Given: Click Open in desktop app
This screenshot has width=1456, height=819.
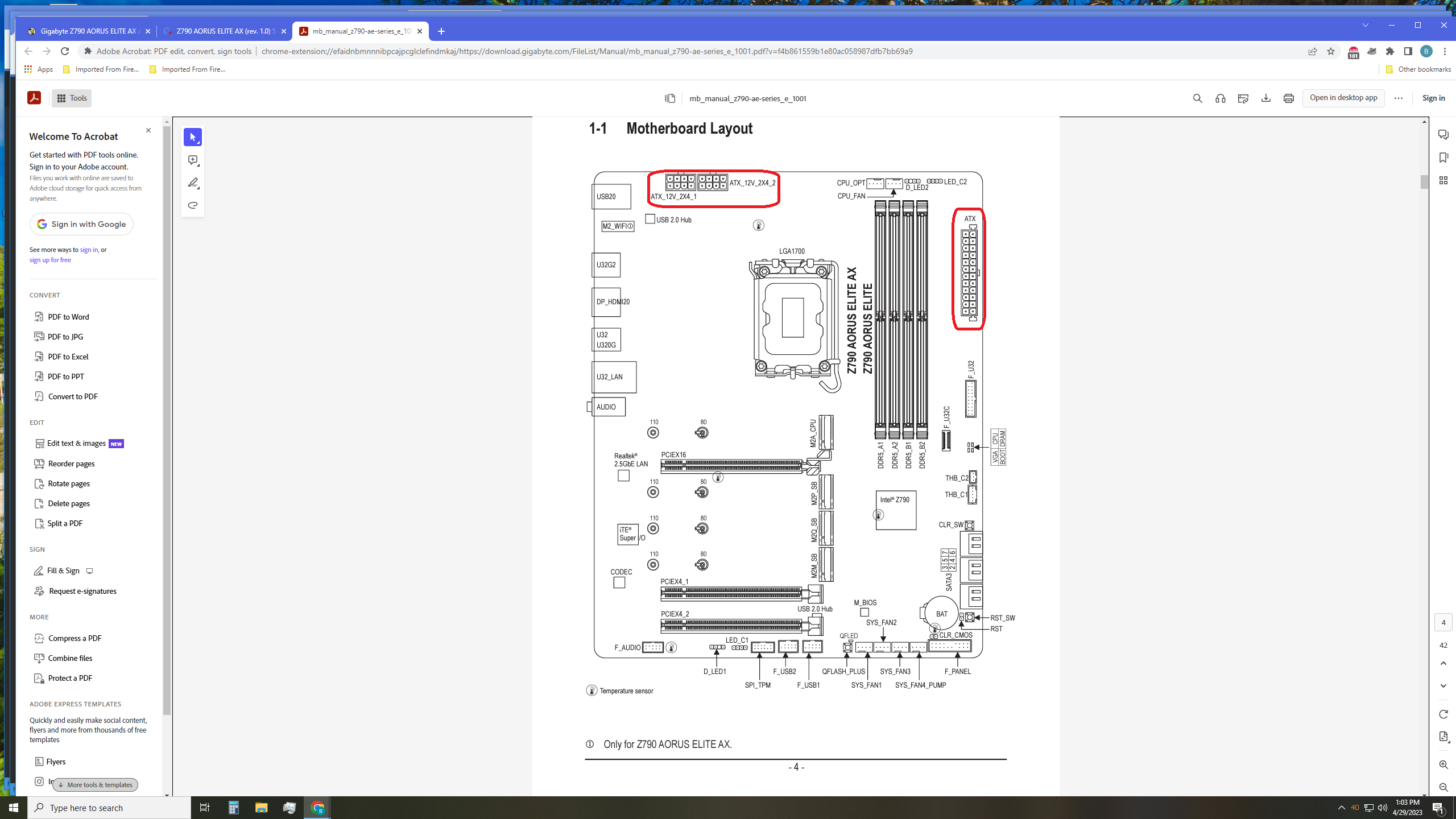Looking at the screenshot, I should [1343, 98].
